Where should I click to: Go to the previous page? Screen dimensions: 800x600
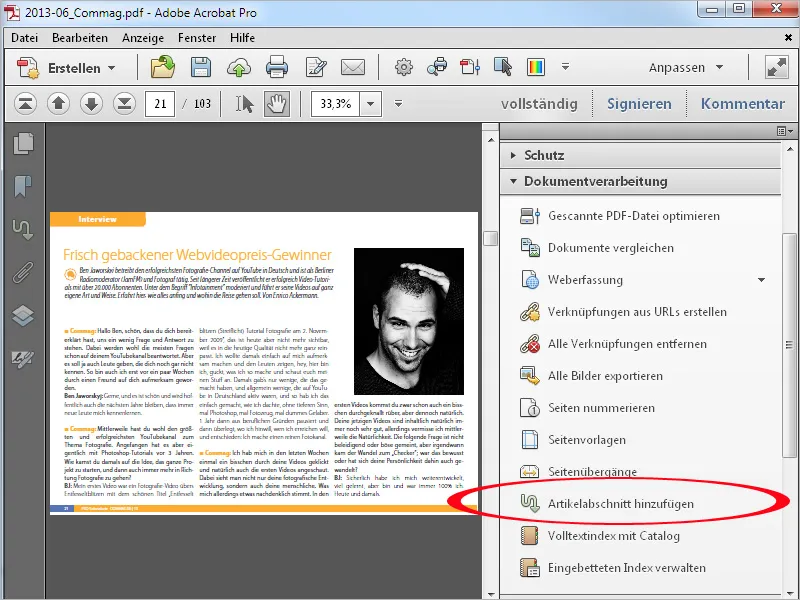(58, 102)
